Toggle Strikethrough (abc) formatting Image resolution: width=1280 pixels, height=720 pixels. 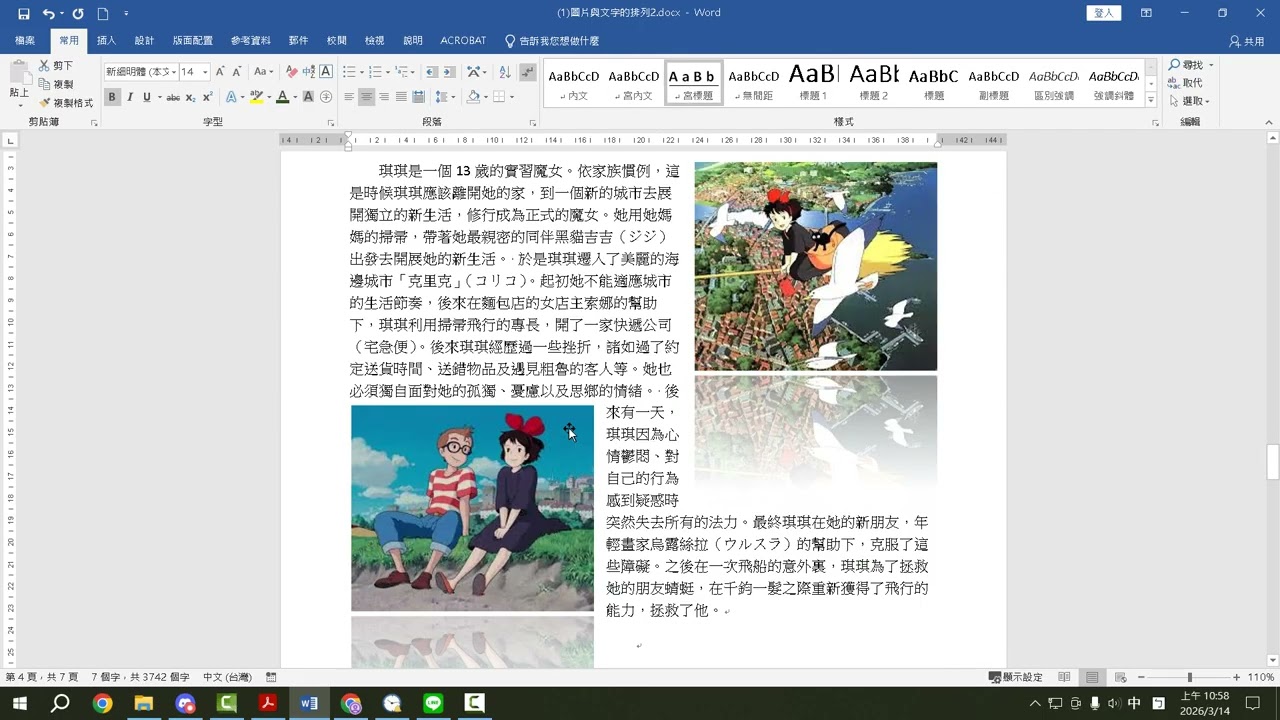(173, 97)
